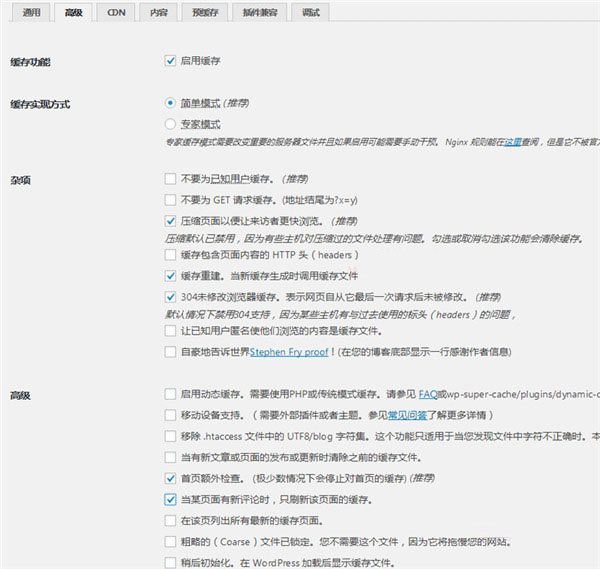Switch to the 通用 tab

pyautogui.click(x=31, y=13)
